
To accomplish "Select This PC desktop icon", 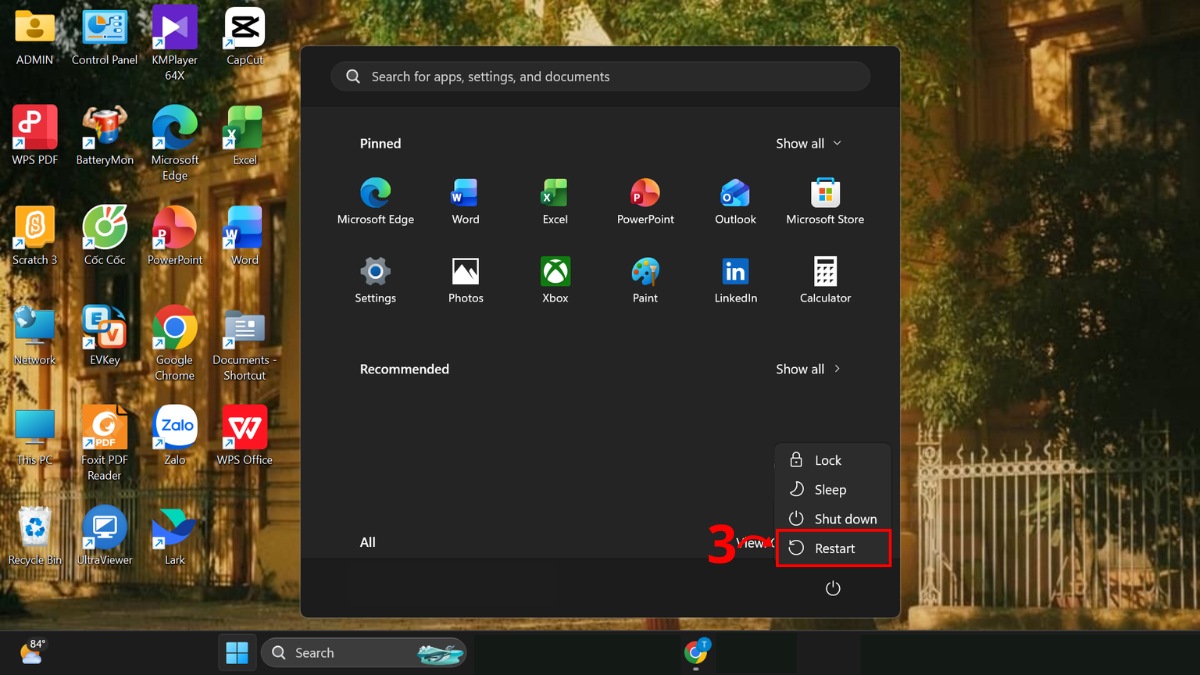I will pyautogui.click(x=35, y=436).
